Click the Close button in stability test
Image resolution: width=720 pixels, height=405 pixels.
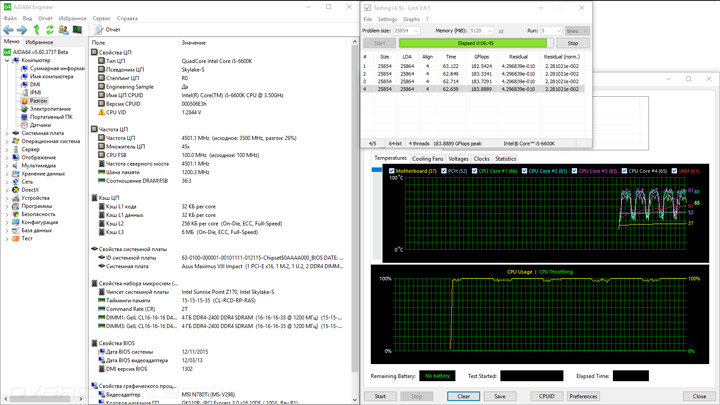699,396
